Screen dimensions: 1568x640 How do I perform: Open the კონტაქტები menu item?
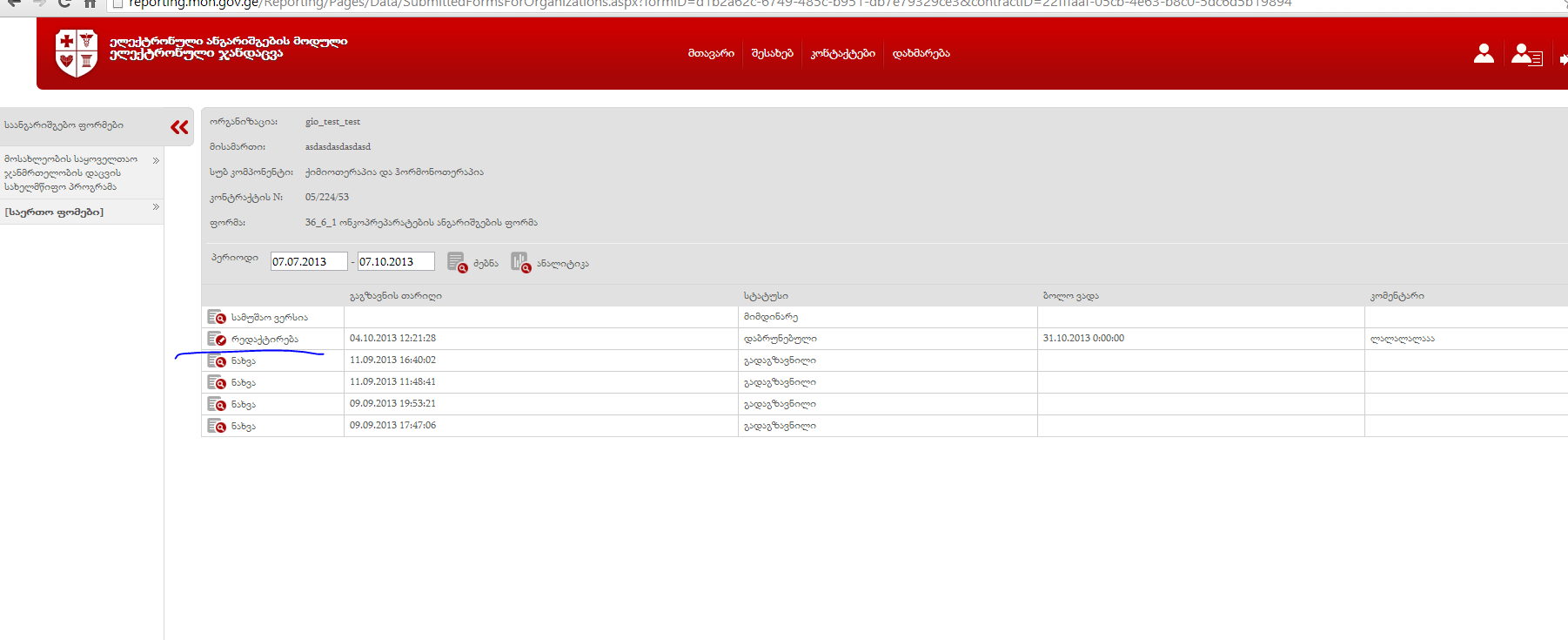[842, 53]
